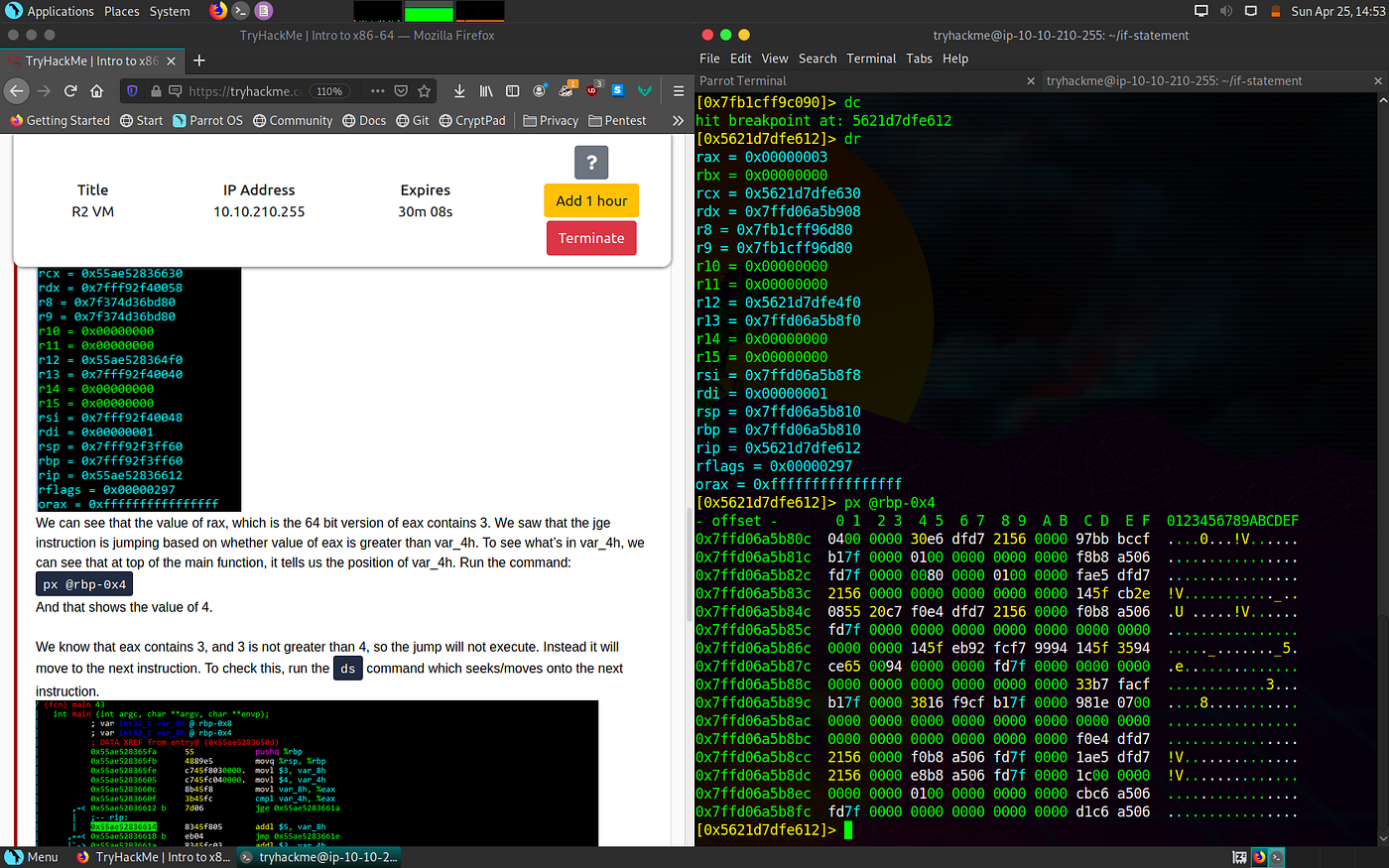The height and width of the screenshot is (868, 1389).
Task: Open the Docs bookmark
Action: coord(364,120)
